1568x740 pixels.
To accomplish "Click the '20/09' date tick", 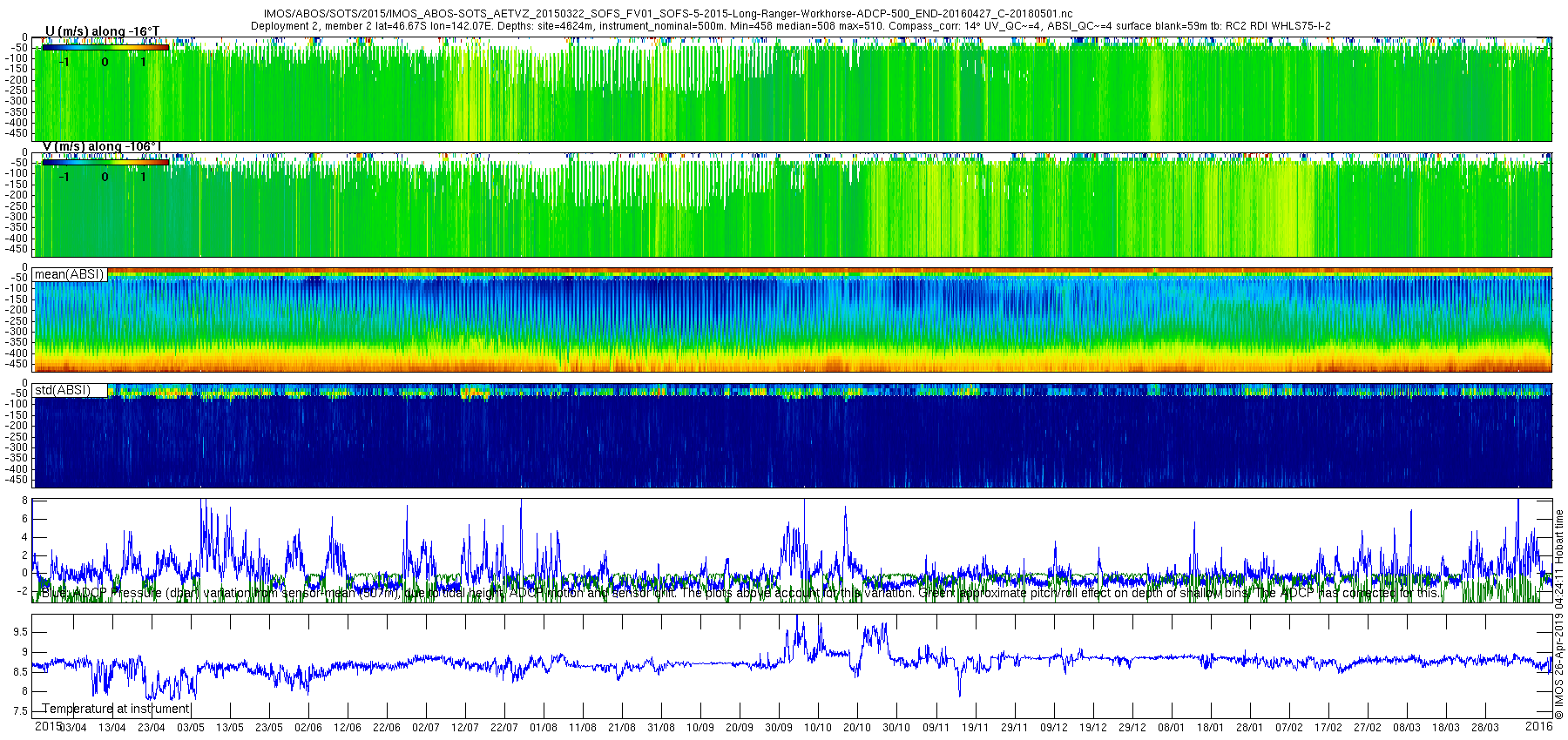I will pyautogui.click(x=740, y=728).
